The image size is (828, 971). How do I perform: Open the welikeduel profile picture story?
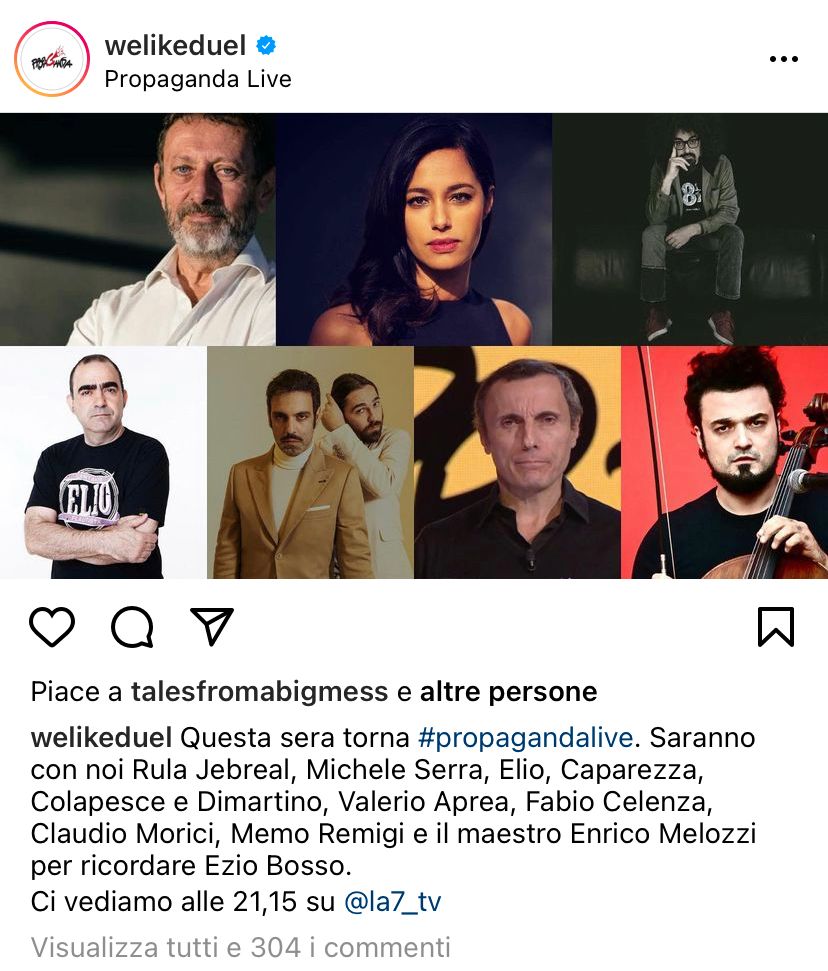point(52,59)
